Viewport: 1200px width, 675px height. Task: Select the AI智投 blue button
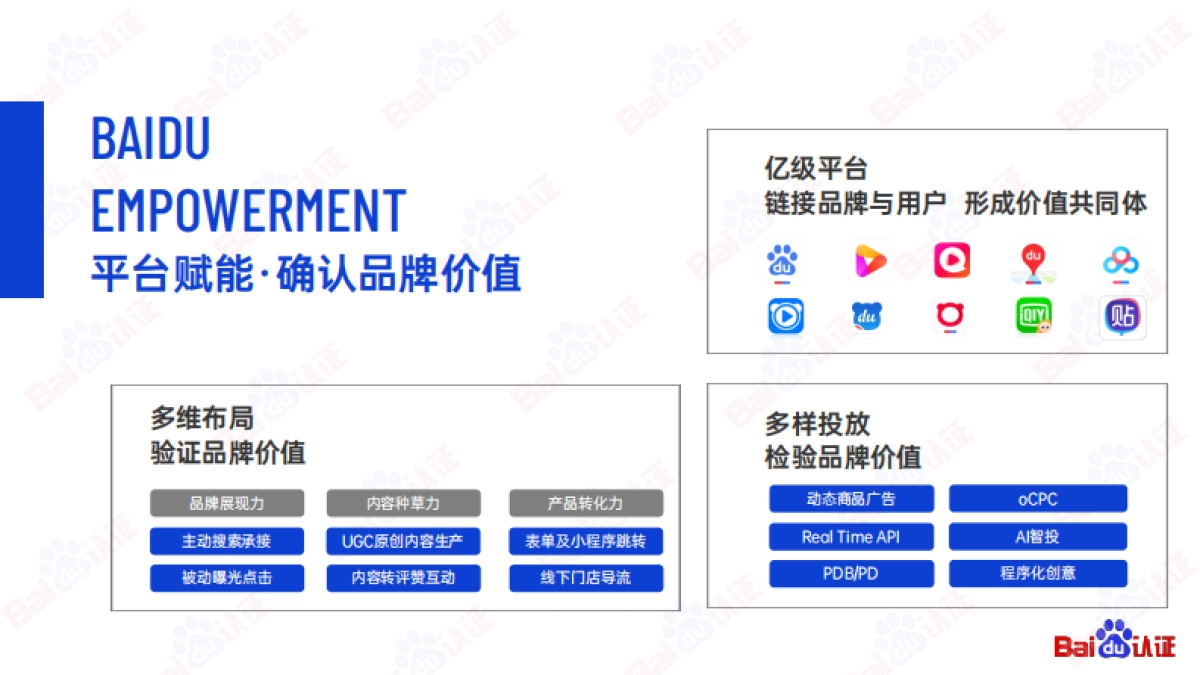(x=1039, y=536)
